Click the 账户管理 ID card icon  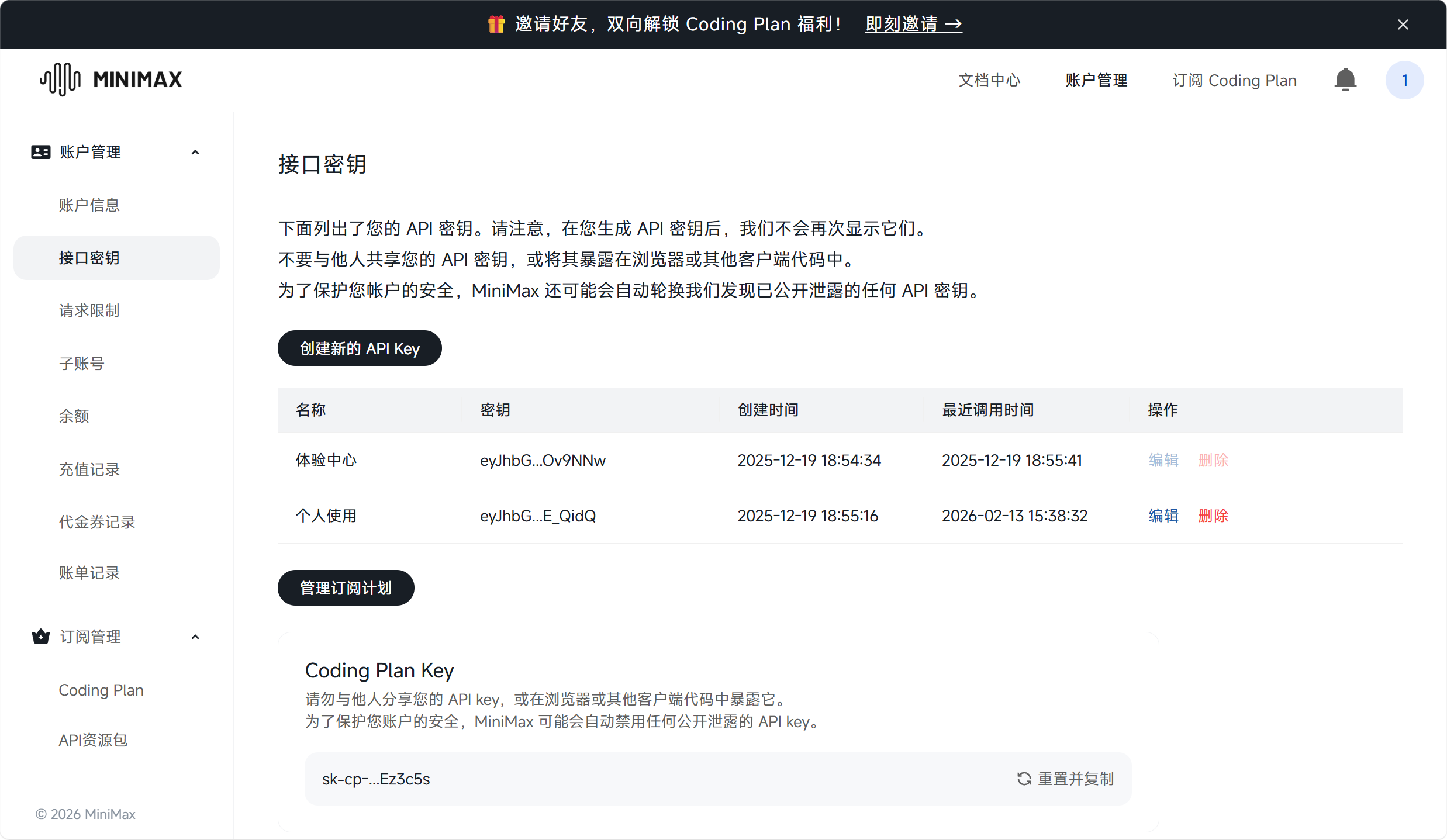tap(40, 152)
